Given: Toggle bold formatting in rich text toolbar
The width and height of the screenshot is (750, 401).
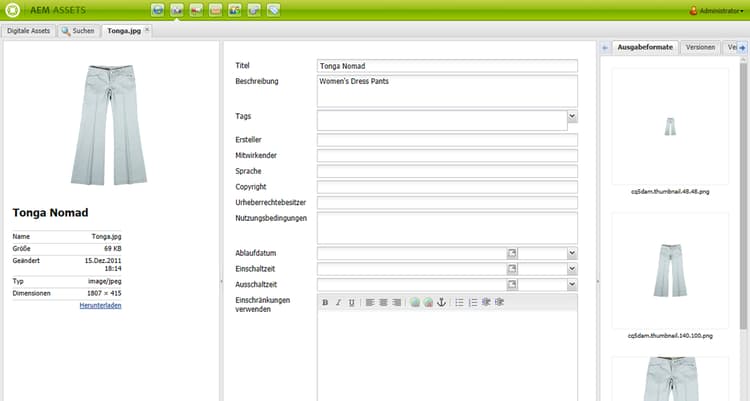Looking at the screenshot, I should 325,302.
